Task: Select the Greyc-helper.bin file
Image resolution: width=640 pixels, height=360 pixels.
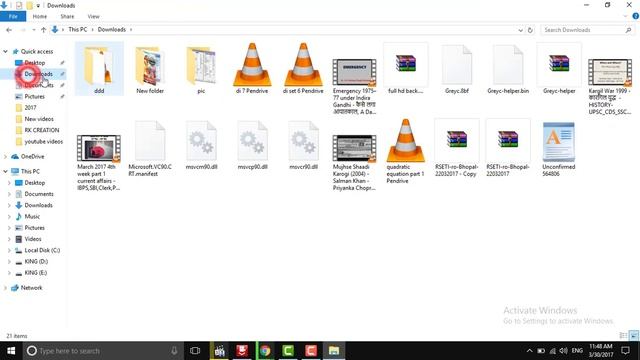Action: (x=508, y=69)
